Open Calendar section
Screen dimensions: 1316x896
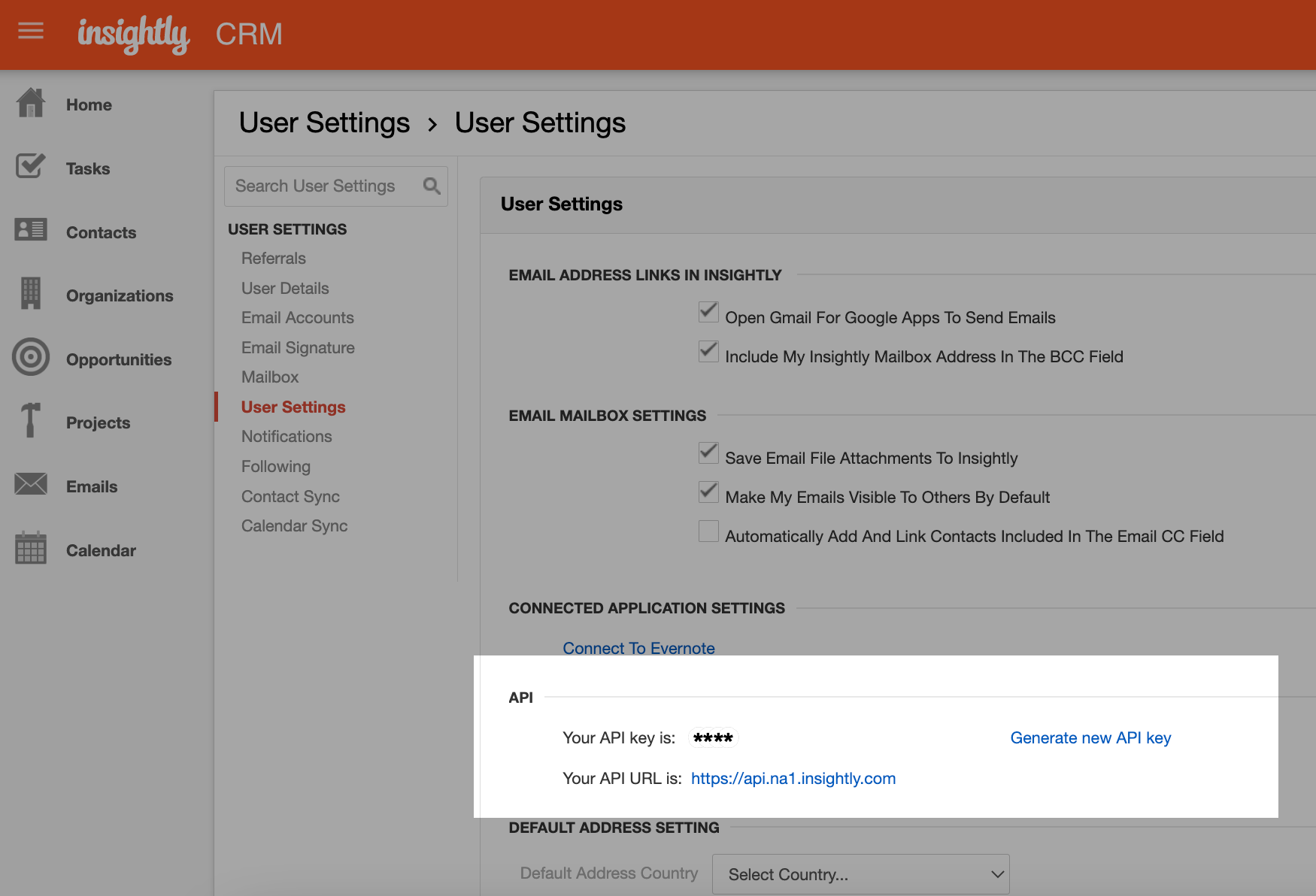click(101, 551)
